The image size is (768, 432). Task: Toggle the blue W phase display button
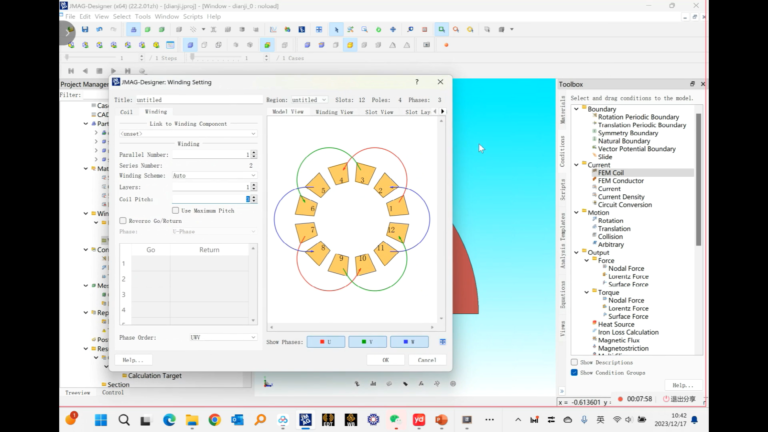pos(409,342)
